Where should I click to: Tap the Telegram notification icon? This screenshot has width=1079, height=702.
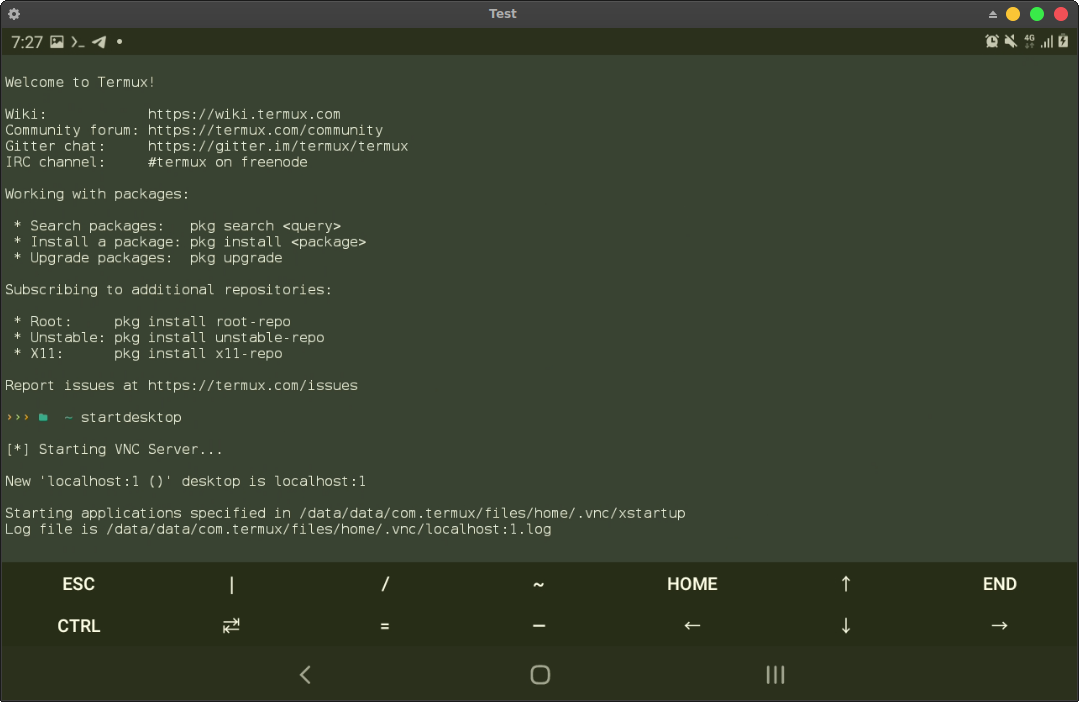coord(97,41)
